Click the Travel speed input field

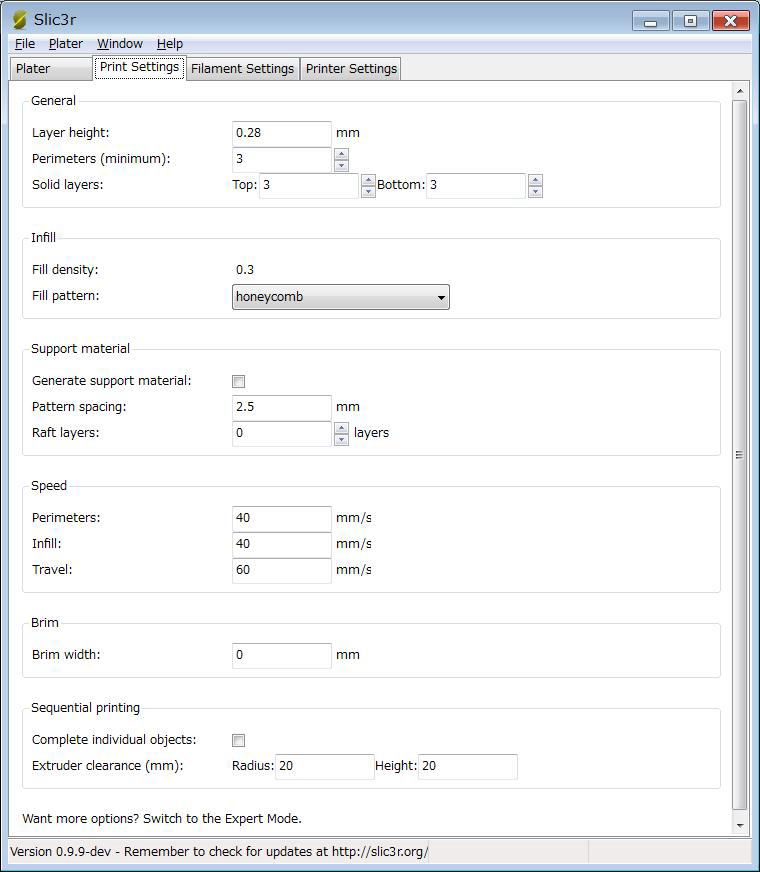coord(281,570)
